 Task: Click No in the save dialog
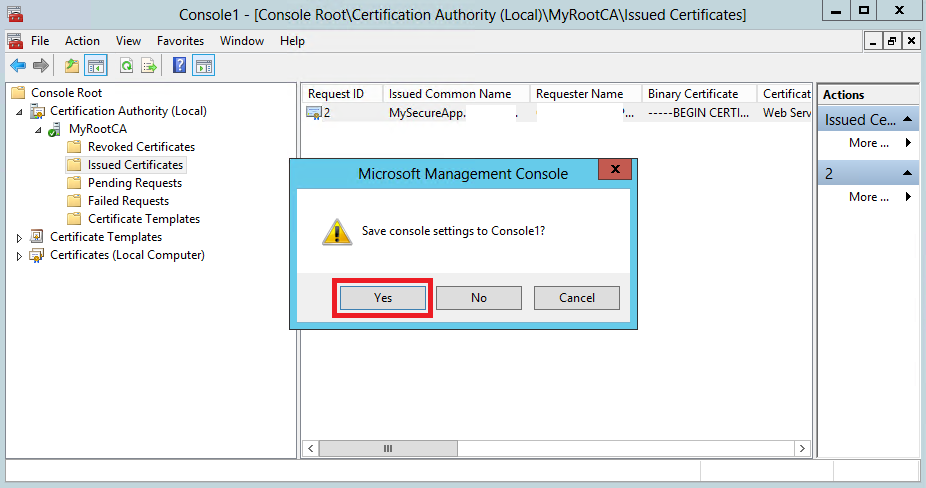[x=479, y=298]
